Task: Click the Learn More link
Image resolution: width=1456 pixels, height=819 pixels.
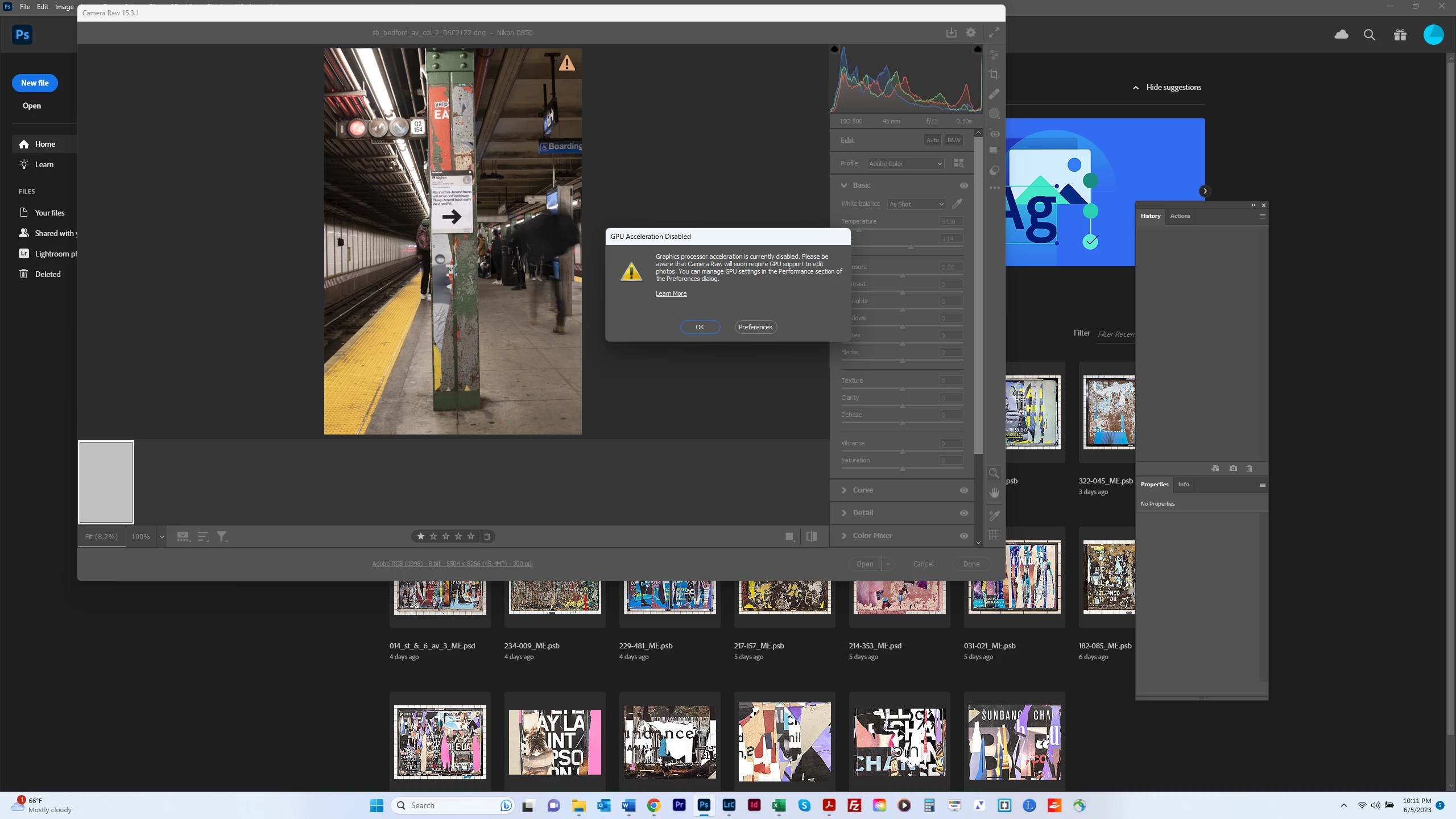Action: 671,294
